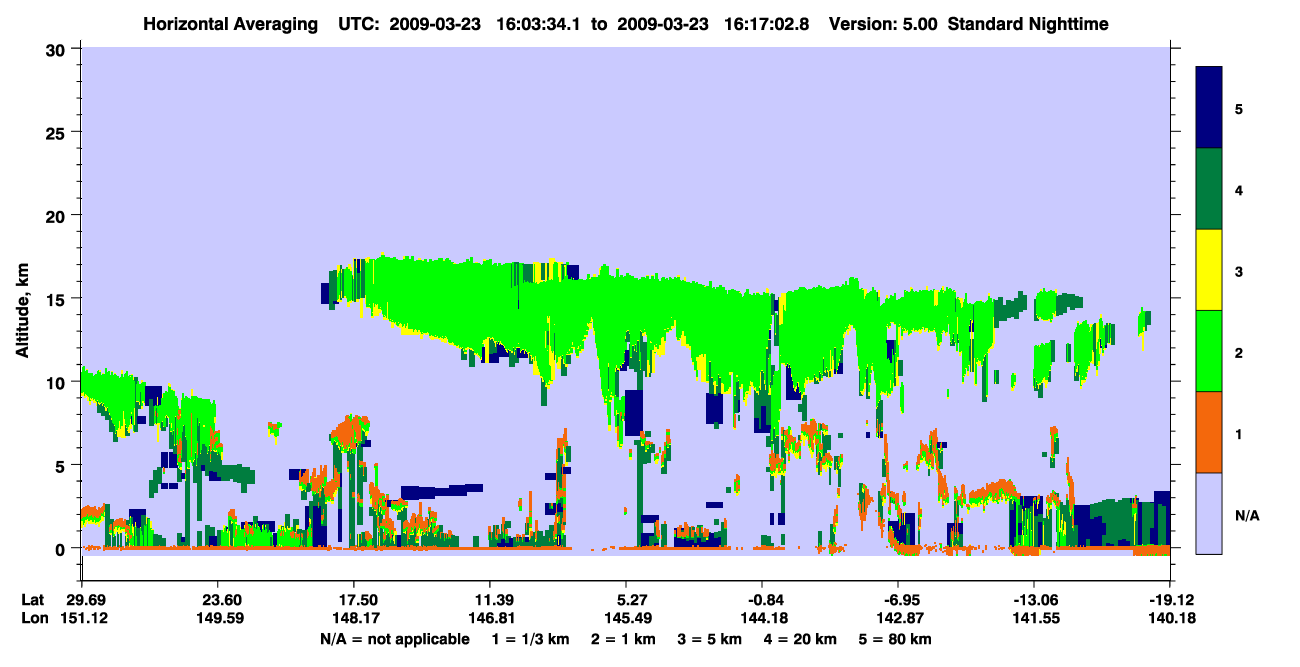Click the y-axis tick label 10
Viewport: 1300px width, 667px height.
point(58,381)
